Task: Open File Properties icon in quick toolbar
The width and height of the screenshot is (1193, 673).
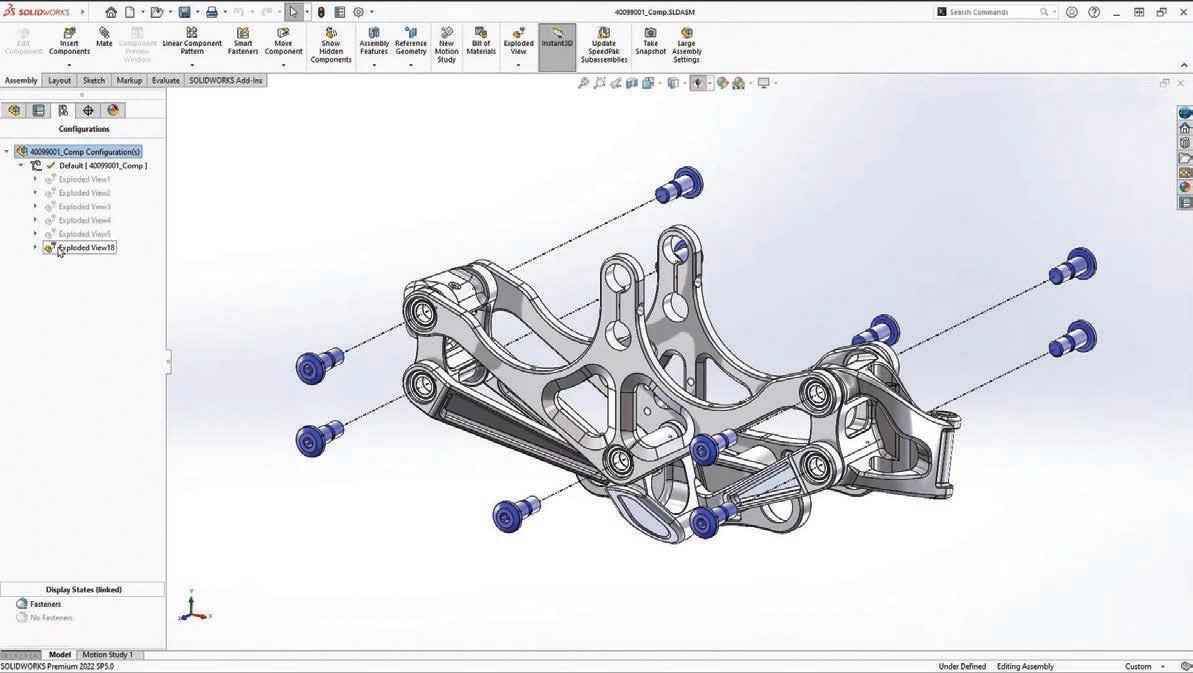Action: coord(339,12)
